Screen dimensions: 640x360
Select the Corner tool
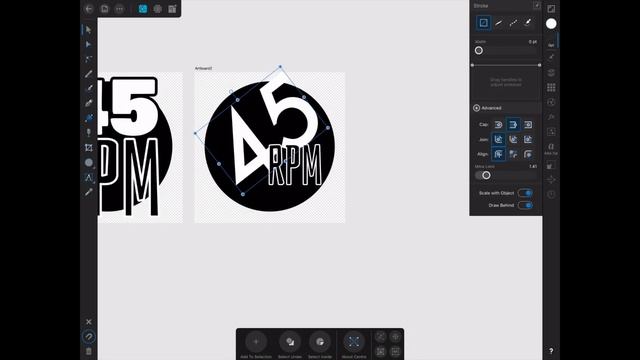89,59
